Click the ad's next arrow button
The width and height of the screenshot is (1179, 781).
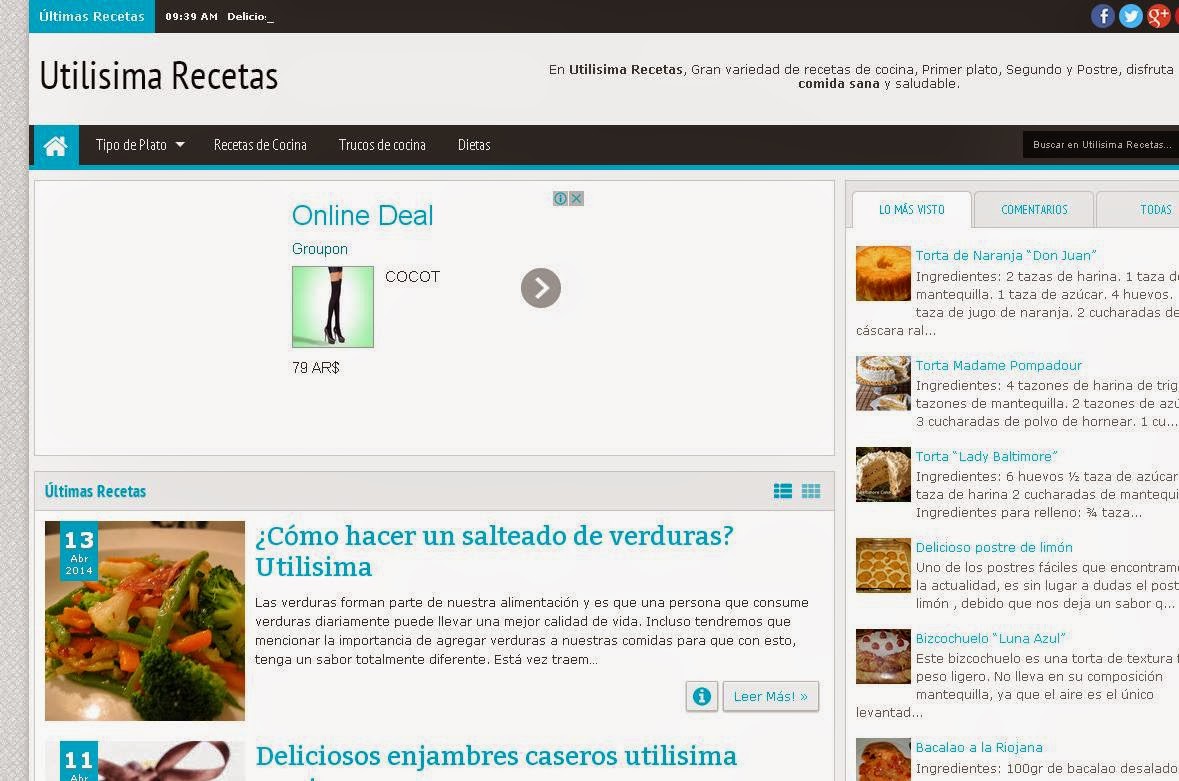click(541, 288)
